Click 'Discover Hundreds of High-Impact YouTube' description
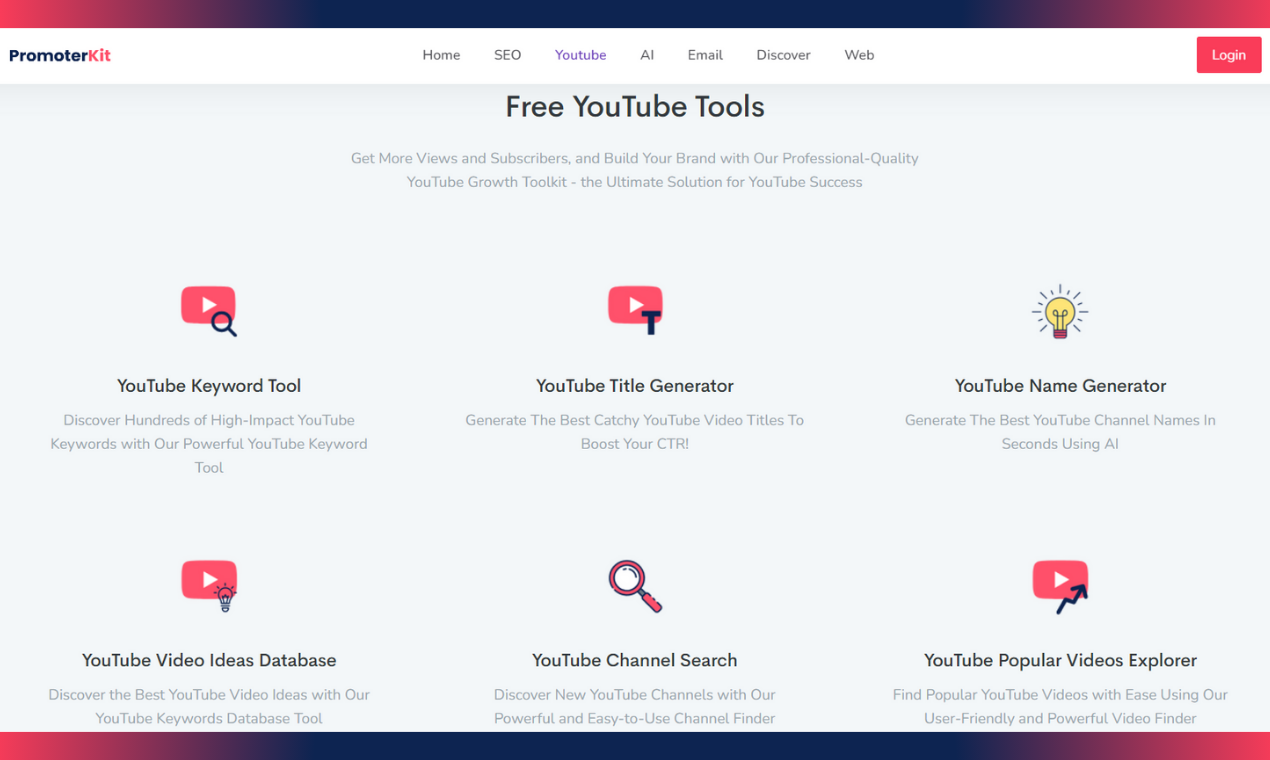Image resolution: width=1270 pixels, height=760 pixels. [209, 444]
